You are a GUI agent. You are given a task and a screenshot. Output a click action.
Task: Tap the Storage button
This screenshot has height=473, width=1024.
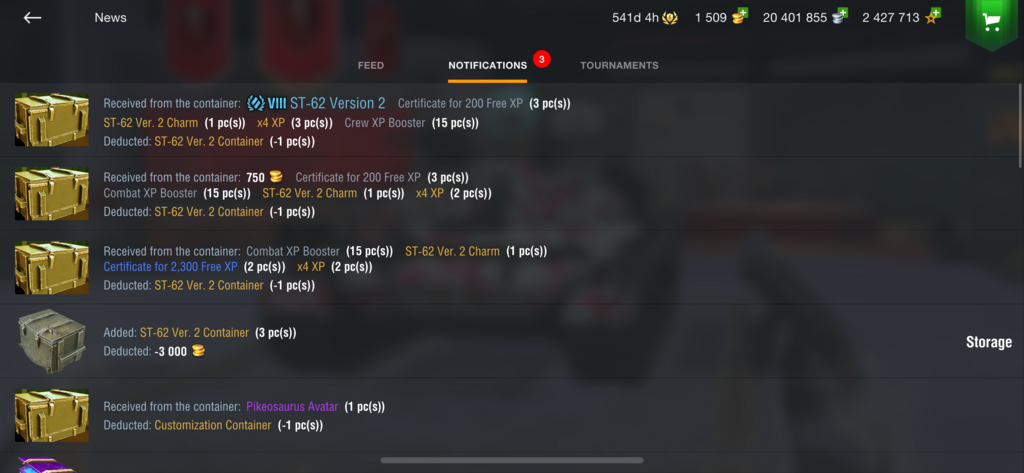(x=989, y=342)
